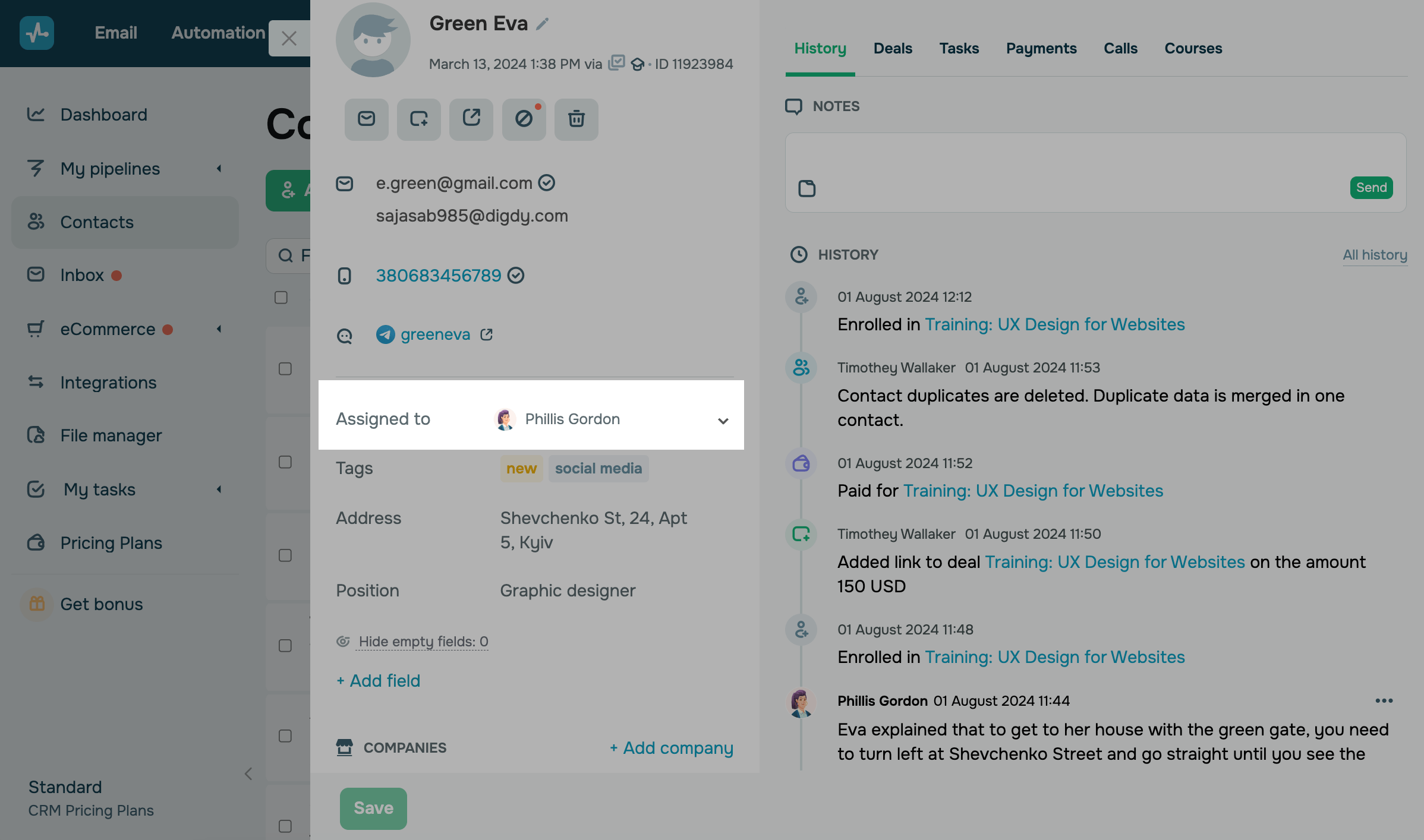Tick the select-all checkbox in contacts list
1424x840 pixels.
click(281, 298)
